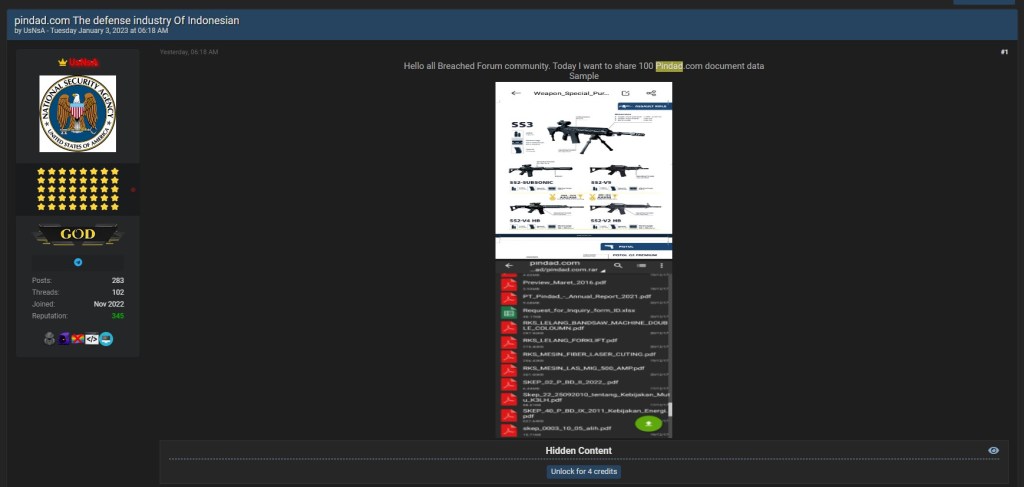Click the Posts count 283
1024x487 pixels.
118,281
